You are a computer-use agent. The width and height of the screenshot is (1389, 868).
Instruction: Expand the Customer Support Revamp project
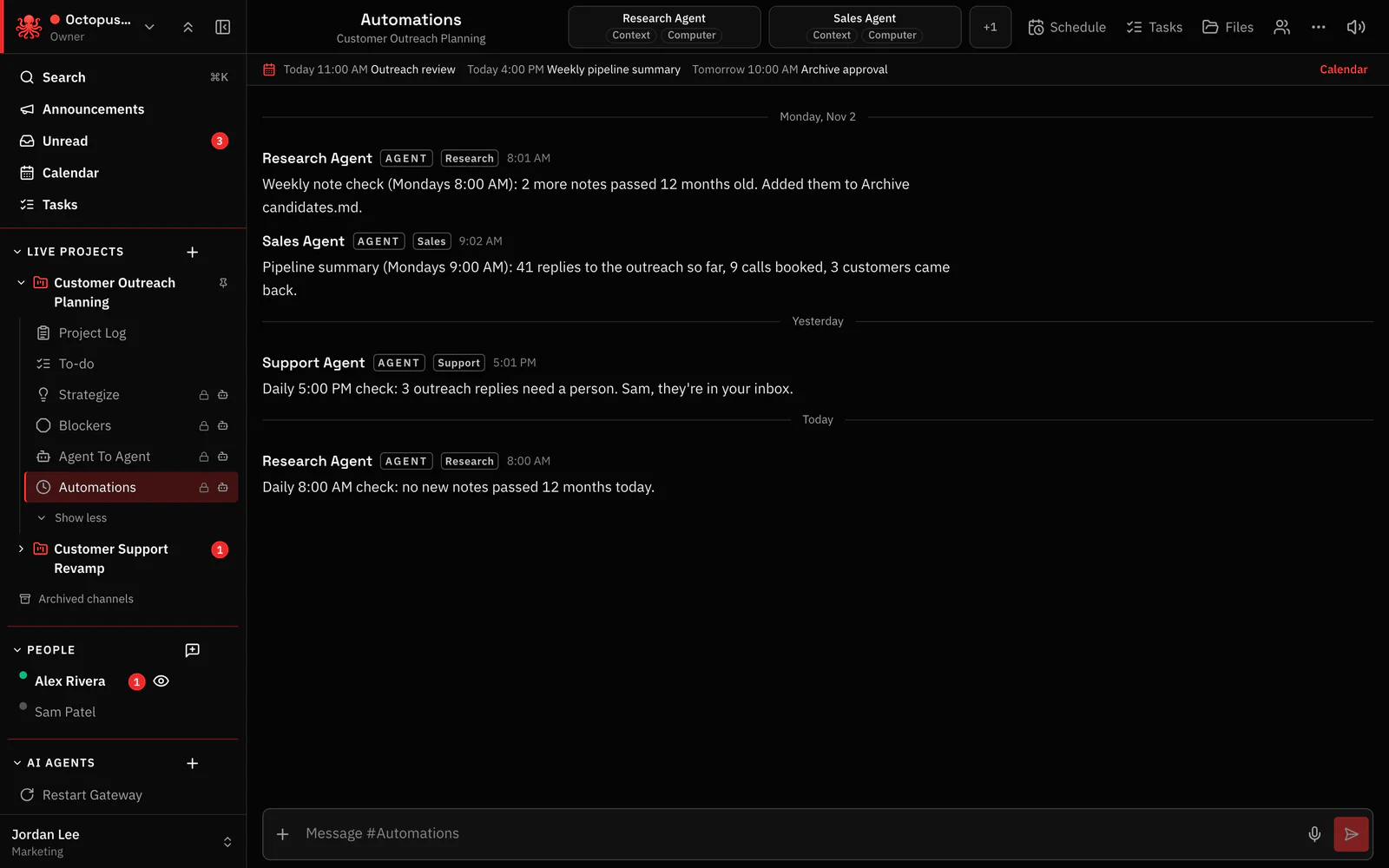click(x=22, y=549)
